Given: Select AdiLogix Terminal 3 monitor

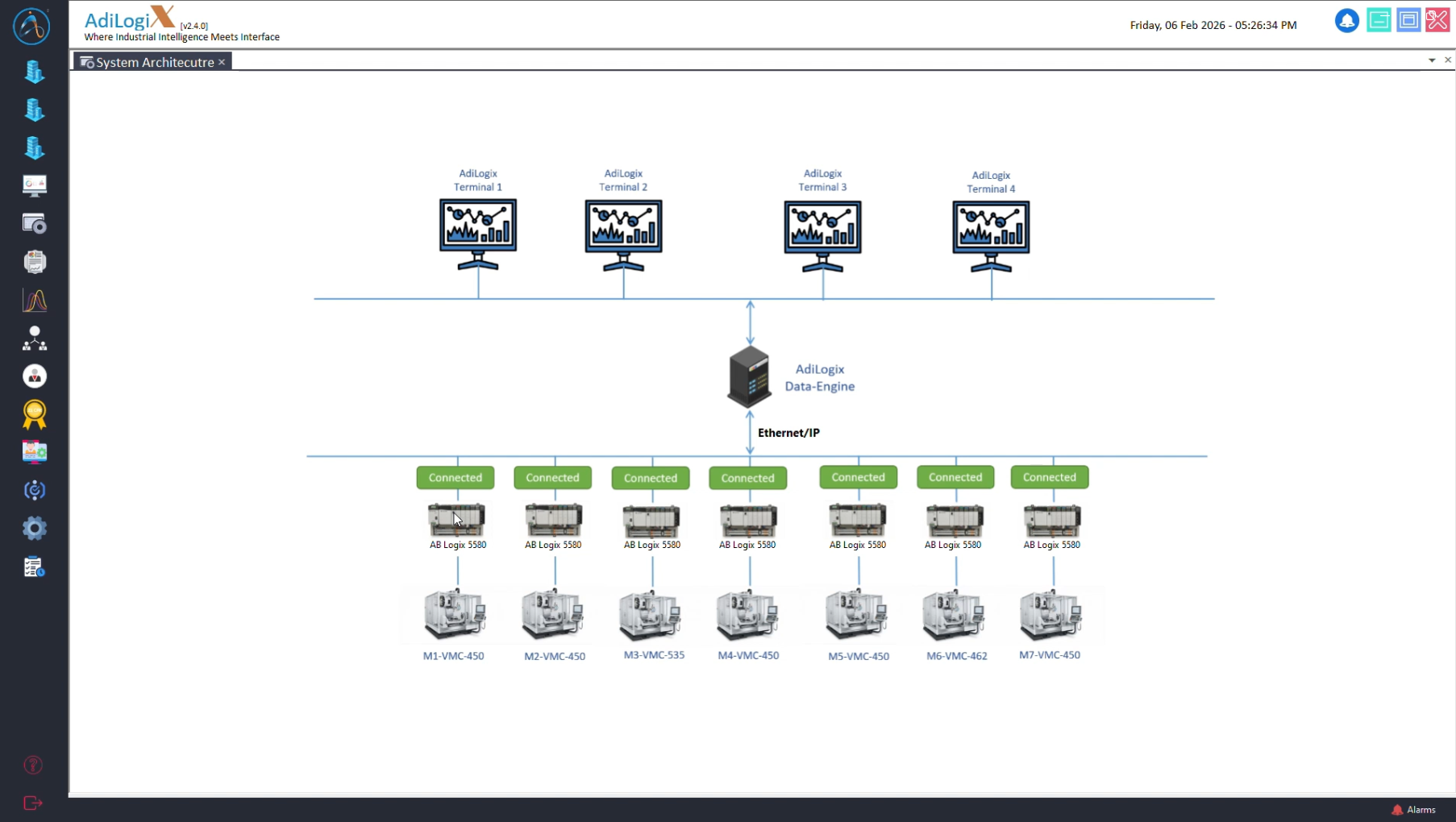Looking at the screenshot, I should 822,230.
